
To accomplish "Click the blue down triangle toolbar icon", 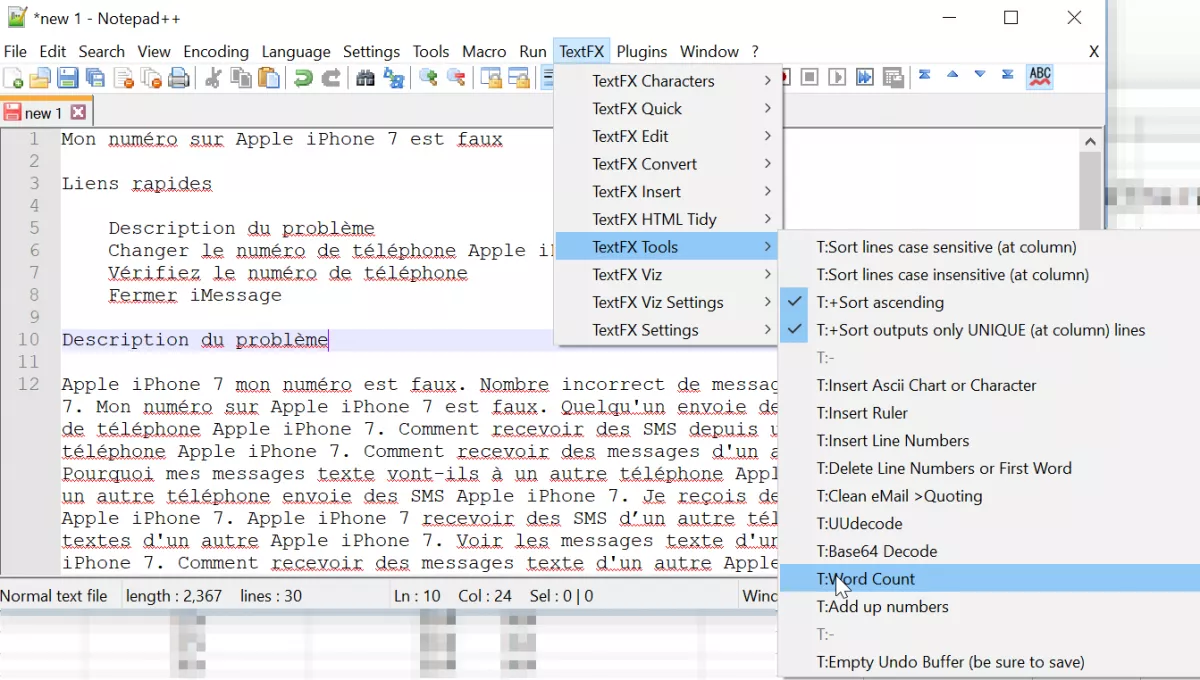I will (980, 75).
